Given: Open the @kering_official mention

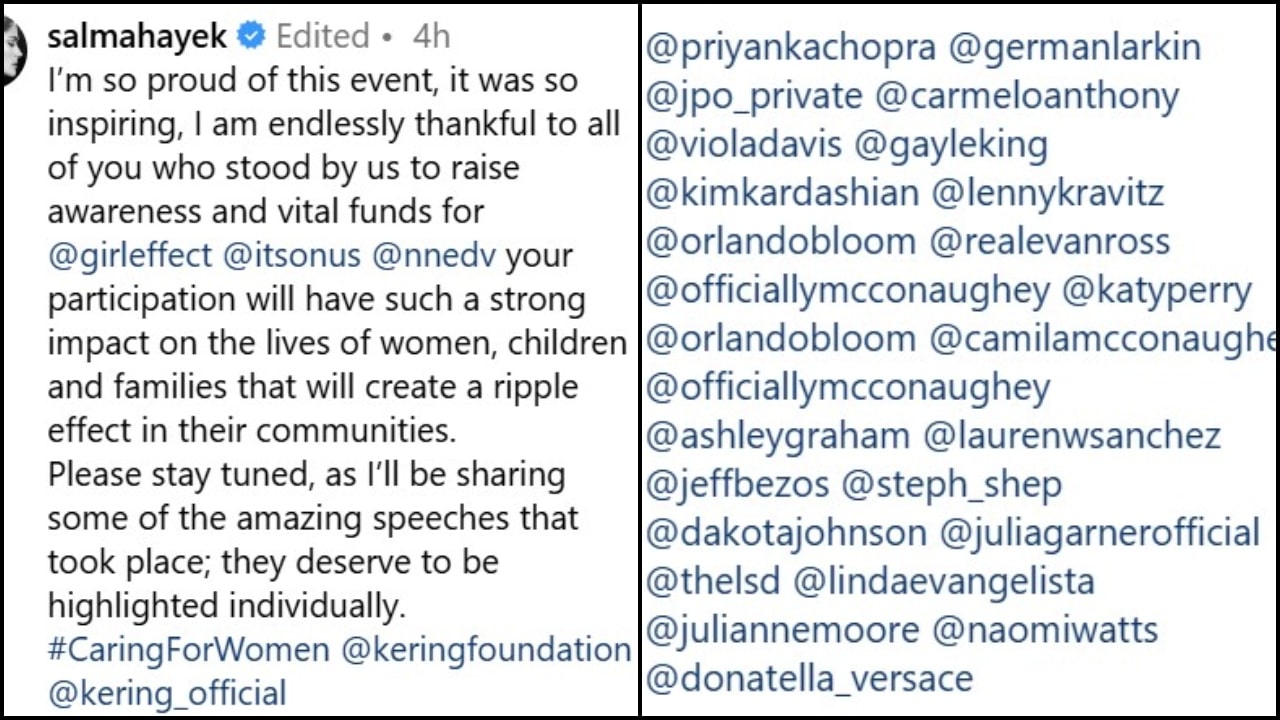Looking at the screenshot, I should coord(167,693).
